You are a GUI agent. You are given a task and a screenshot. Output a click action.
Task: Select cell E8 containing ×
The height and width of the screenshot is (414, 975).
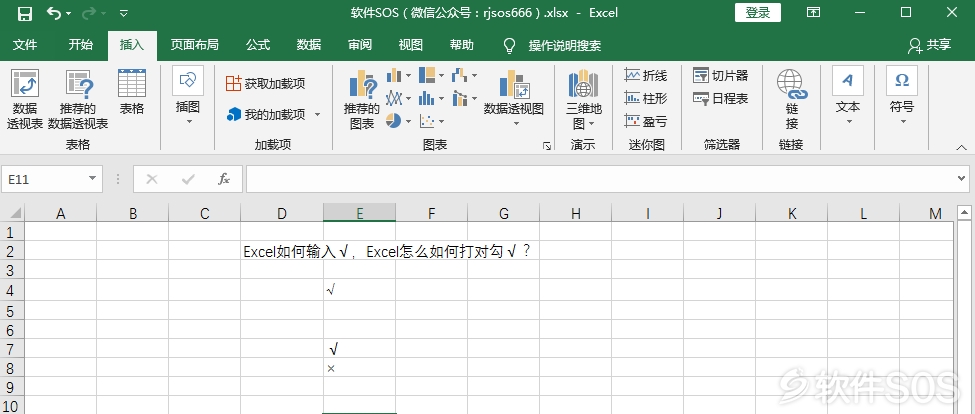point(359,368)
